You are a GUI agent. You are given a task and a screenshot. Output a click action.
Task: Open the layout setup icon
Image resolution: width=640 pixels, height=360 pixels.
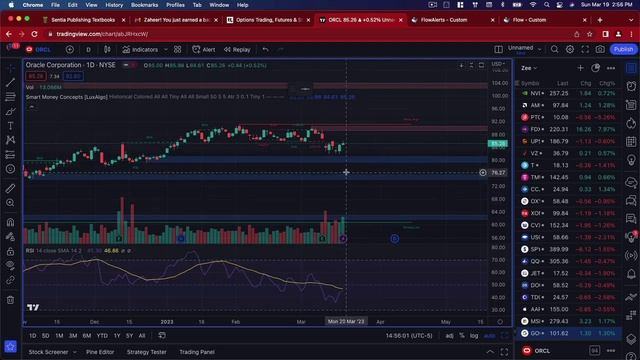498,49
